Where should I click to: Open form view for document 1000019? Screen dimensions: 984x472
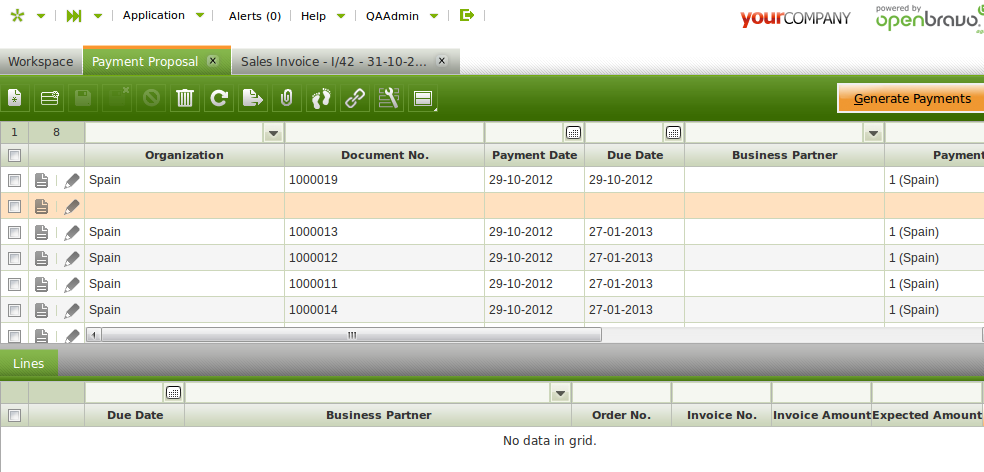click(41, 180)
